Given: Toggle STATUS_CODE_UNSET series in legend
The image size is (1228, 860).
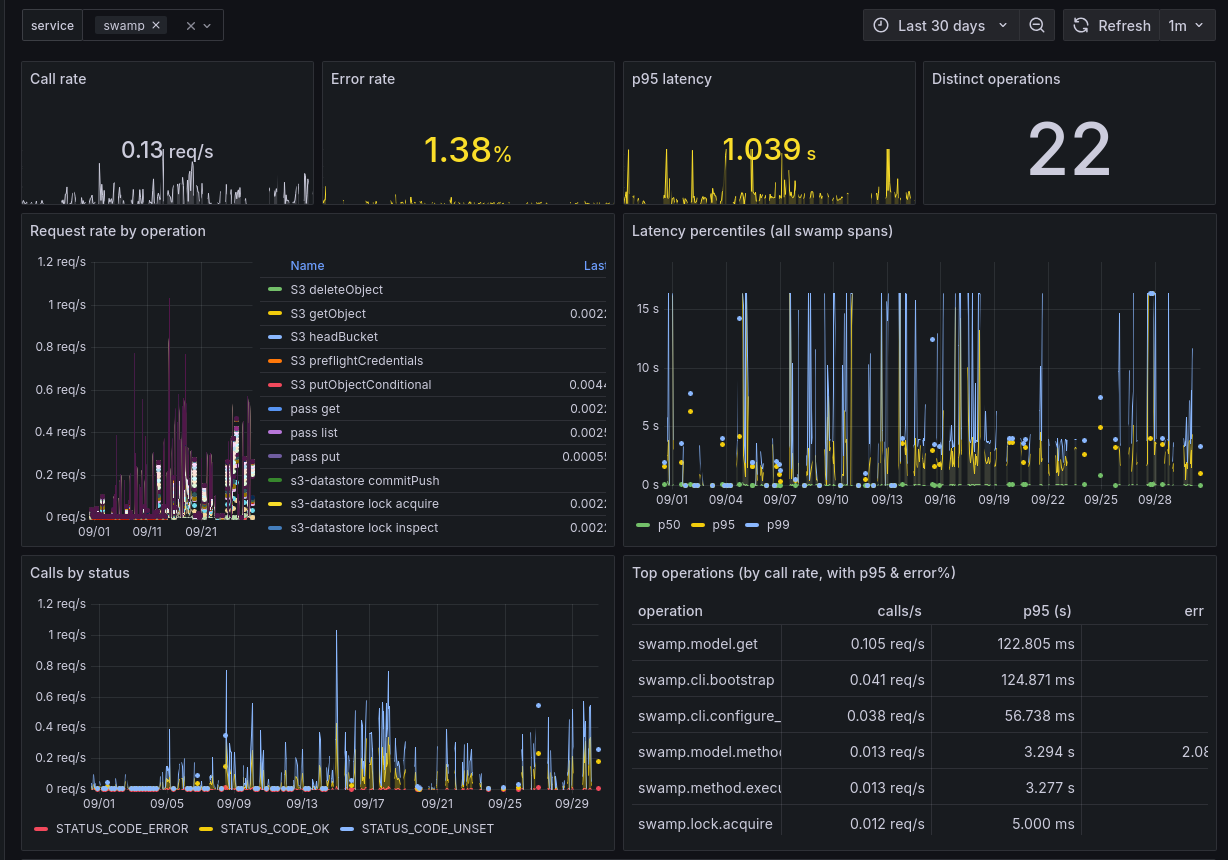Looking at the screenshot, I should pyautogui.click(x=428, y=829).
